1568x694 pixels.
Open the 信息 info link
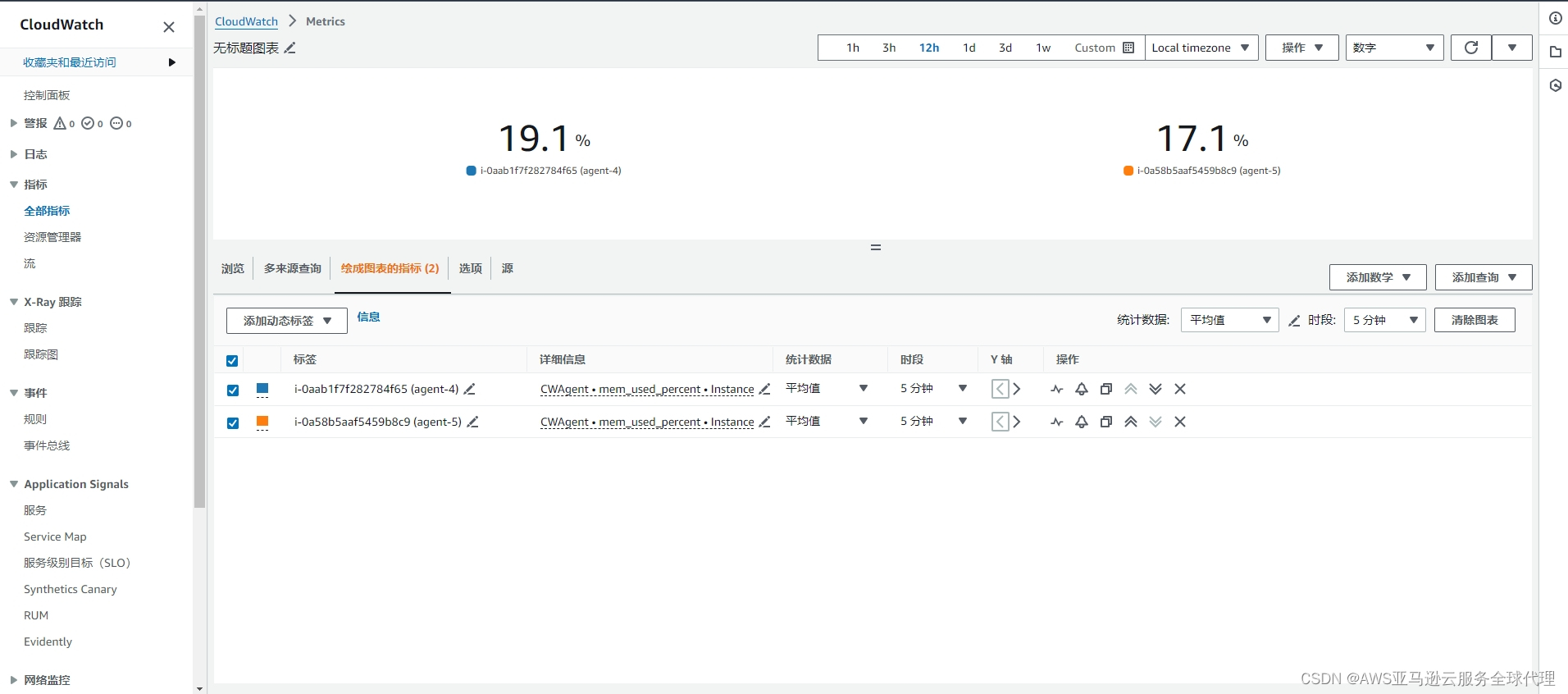click(368, 317)
